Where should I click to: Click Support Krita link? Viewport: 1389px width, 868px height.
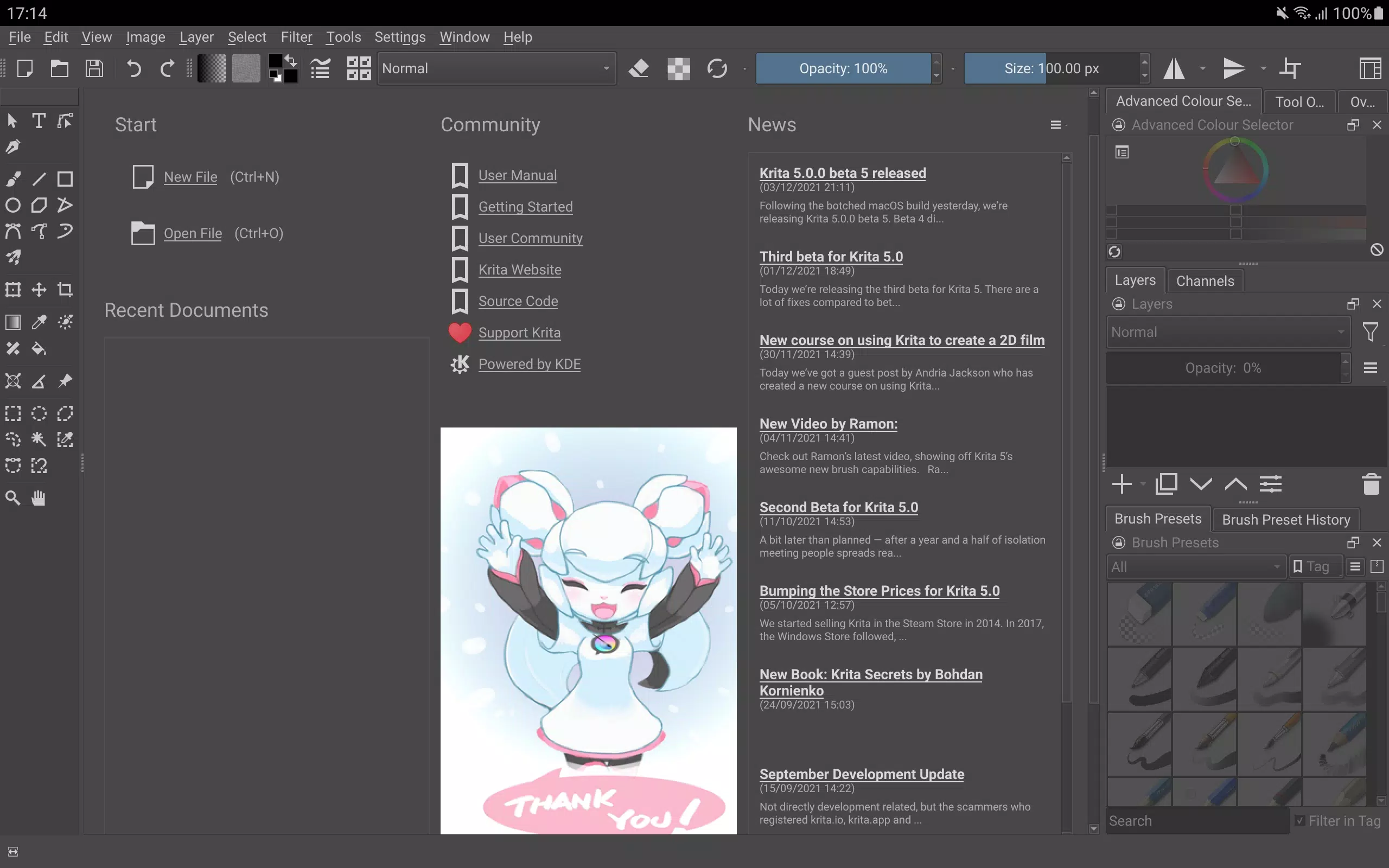tap(519, 332)
